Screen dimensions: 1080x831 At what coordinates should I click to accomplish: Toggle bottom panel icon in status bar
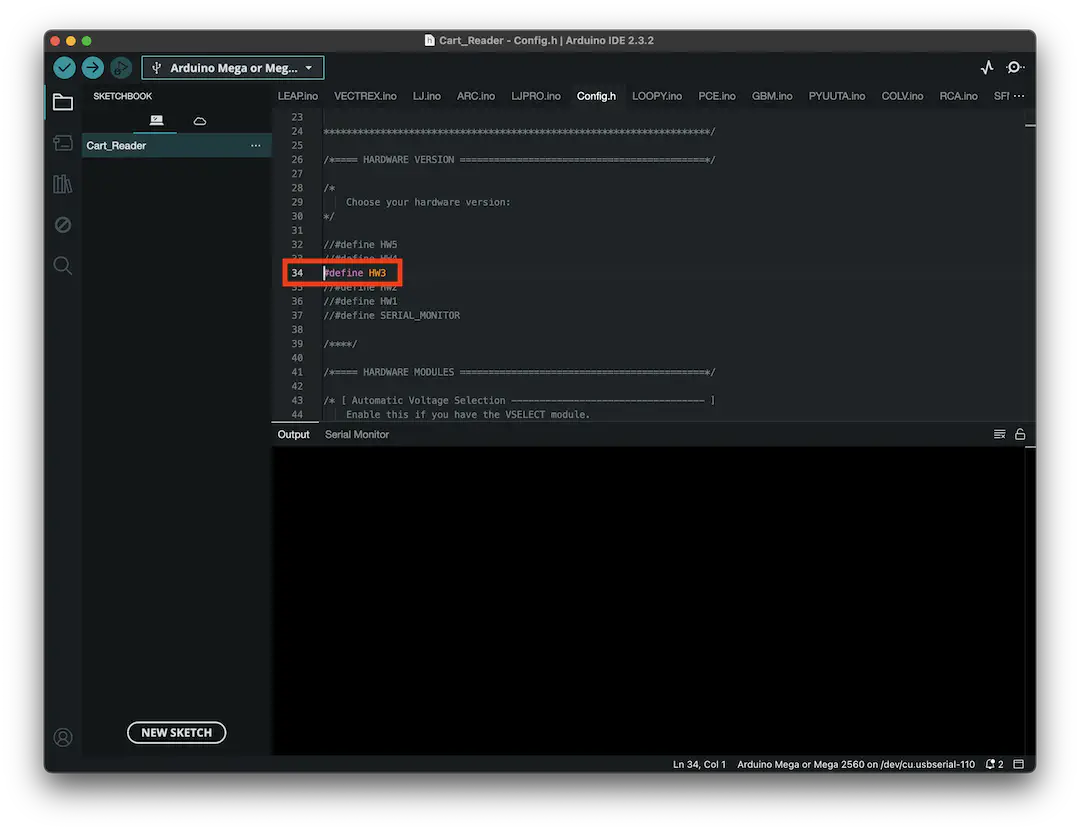click(x=1019, y=764)
